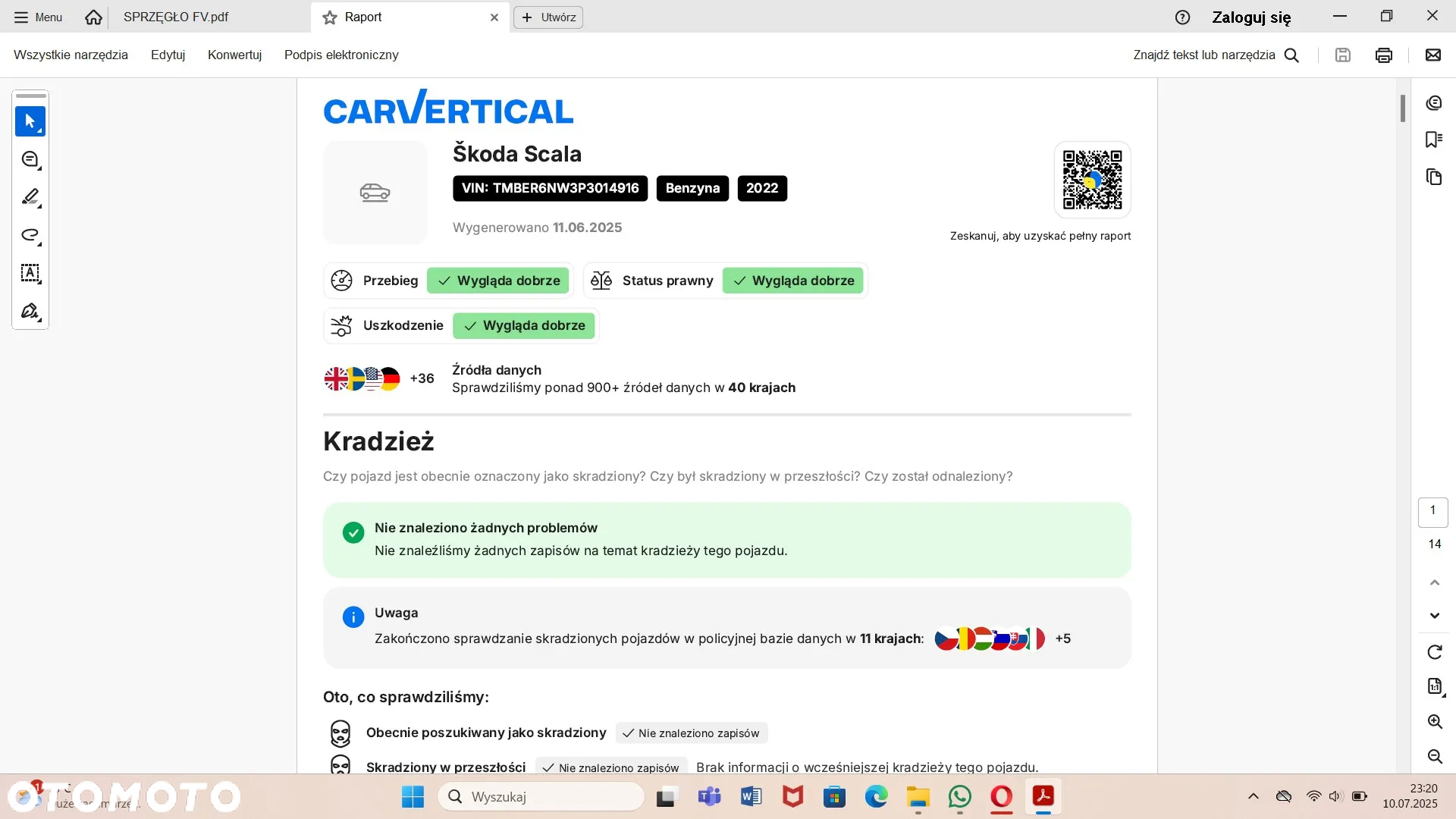Click the Benzyna fuel badge

(x=692, y=188)
